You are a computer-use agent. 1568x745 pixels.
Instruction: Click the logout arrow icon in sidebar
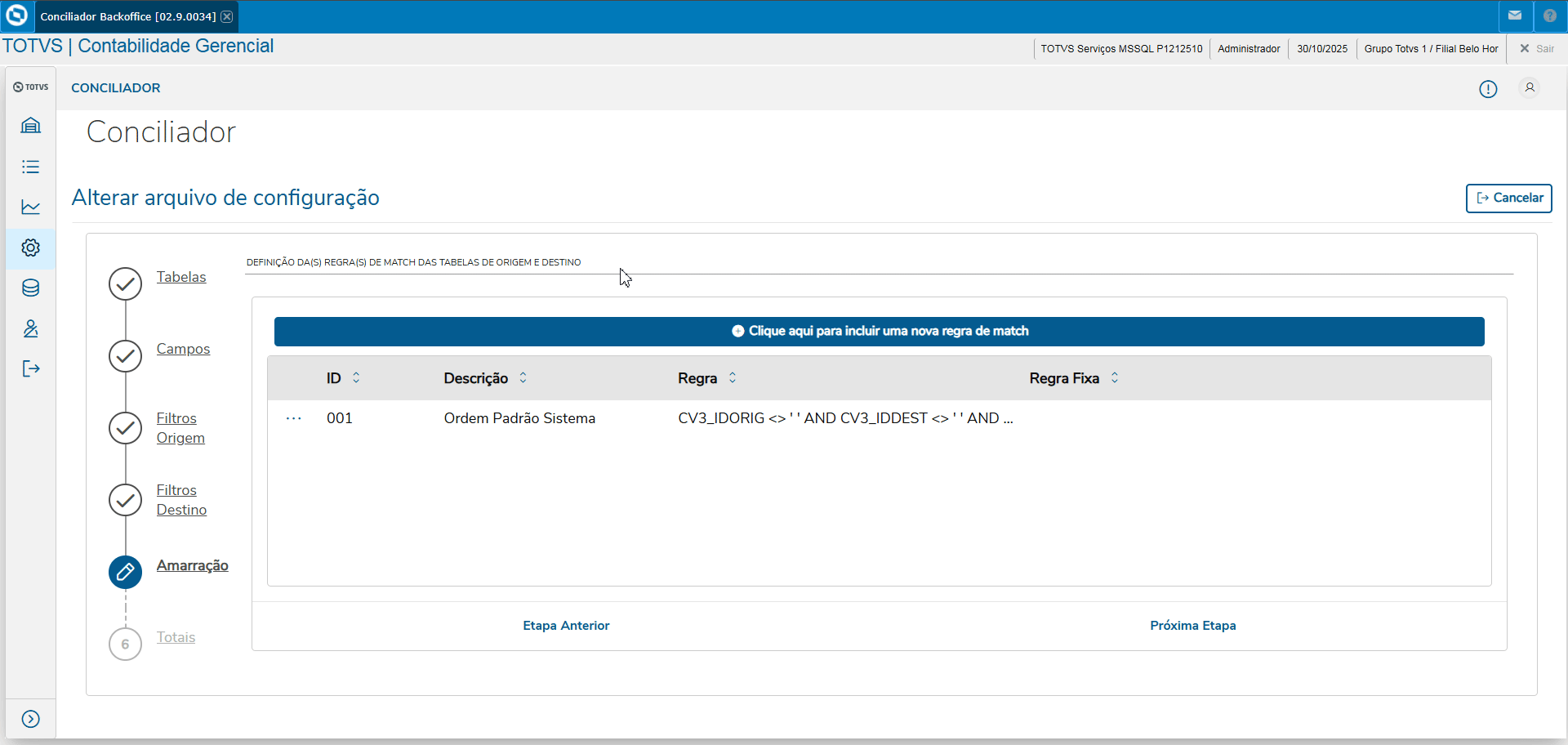pyautogui.click(x=31, y=368)
